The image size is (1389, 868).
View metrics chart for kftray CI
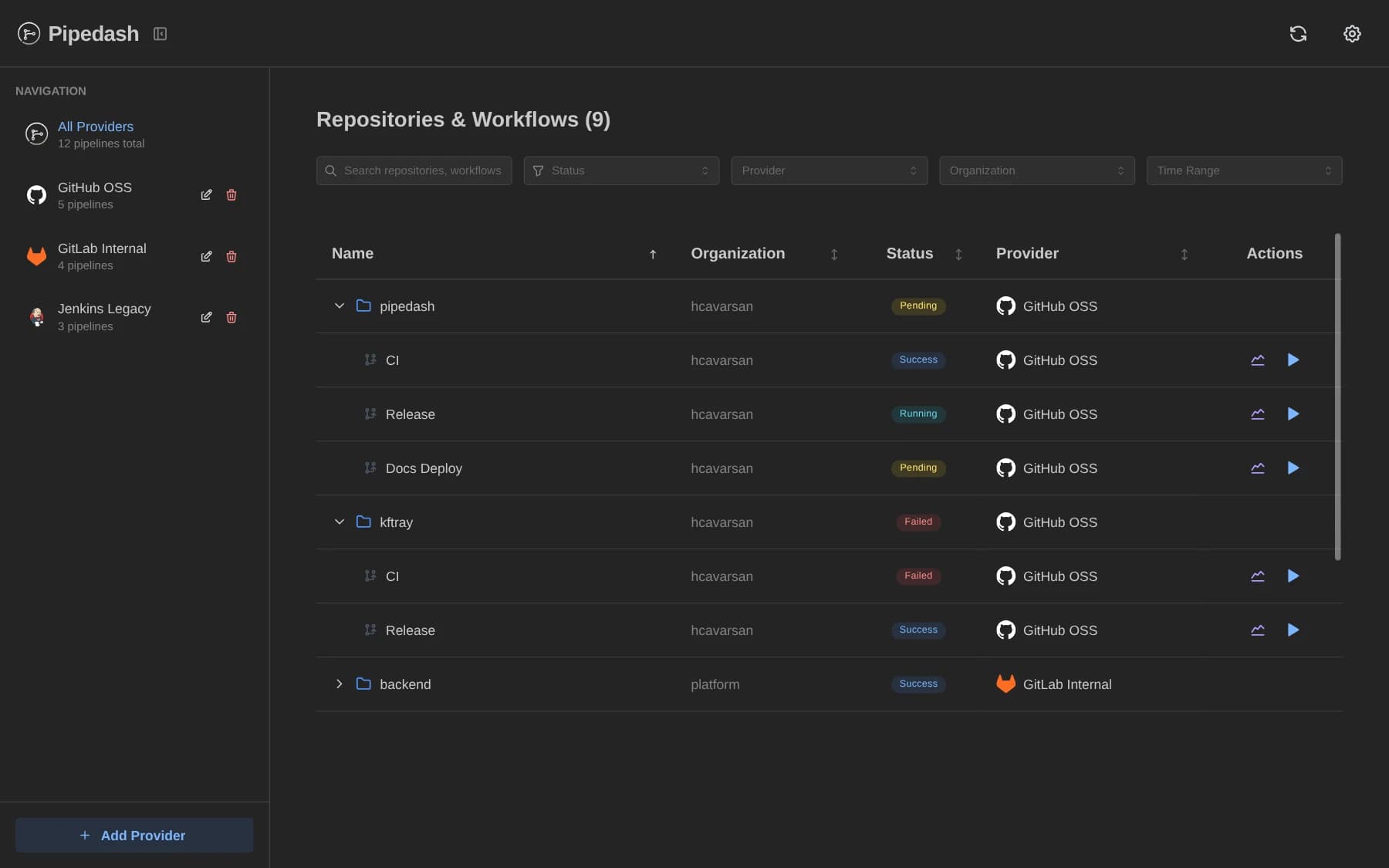click(x=1258, y=576)
